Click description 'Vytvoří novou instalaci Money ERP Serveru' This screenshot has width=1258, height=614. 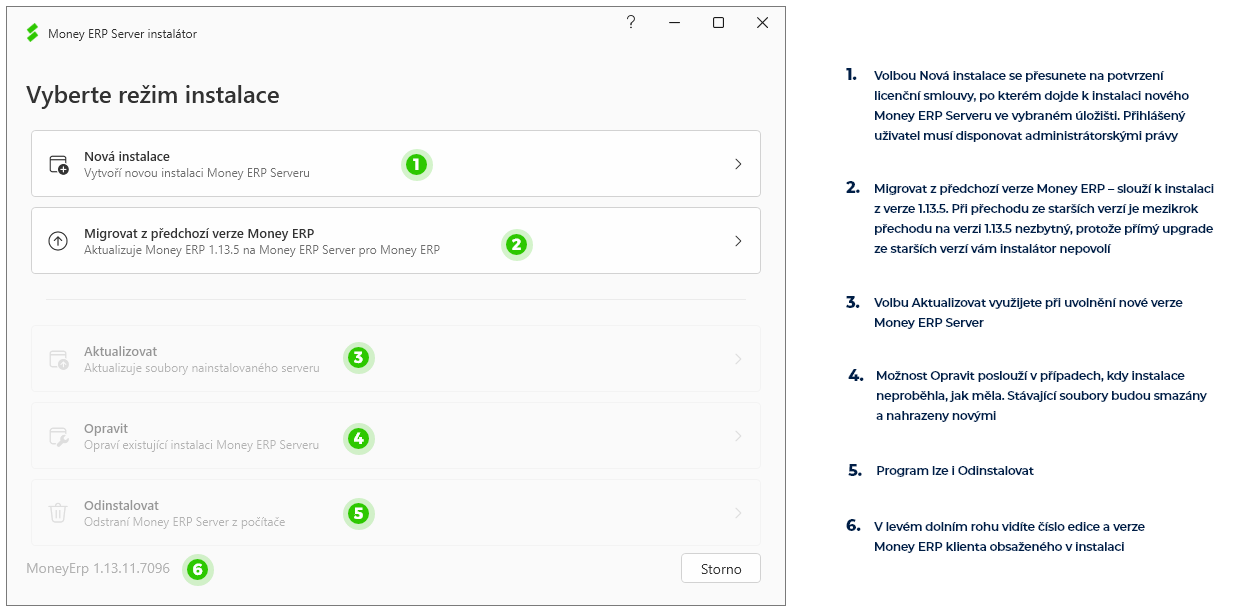point(197,173)
